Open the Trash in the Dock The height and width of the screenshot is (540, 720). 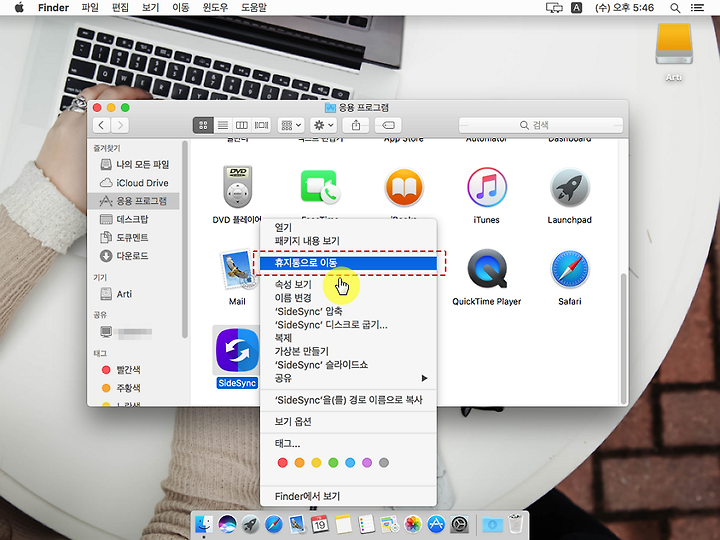pos(515,524)
